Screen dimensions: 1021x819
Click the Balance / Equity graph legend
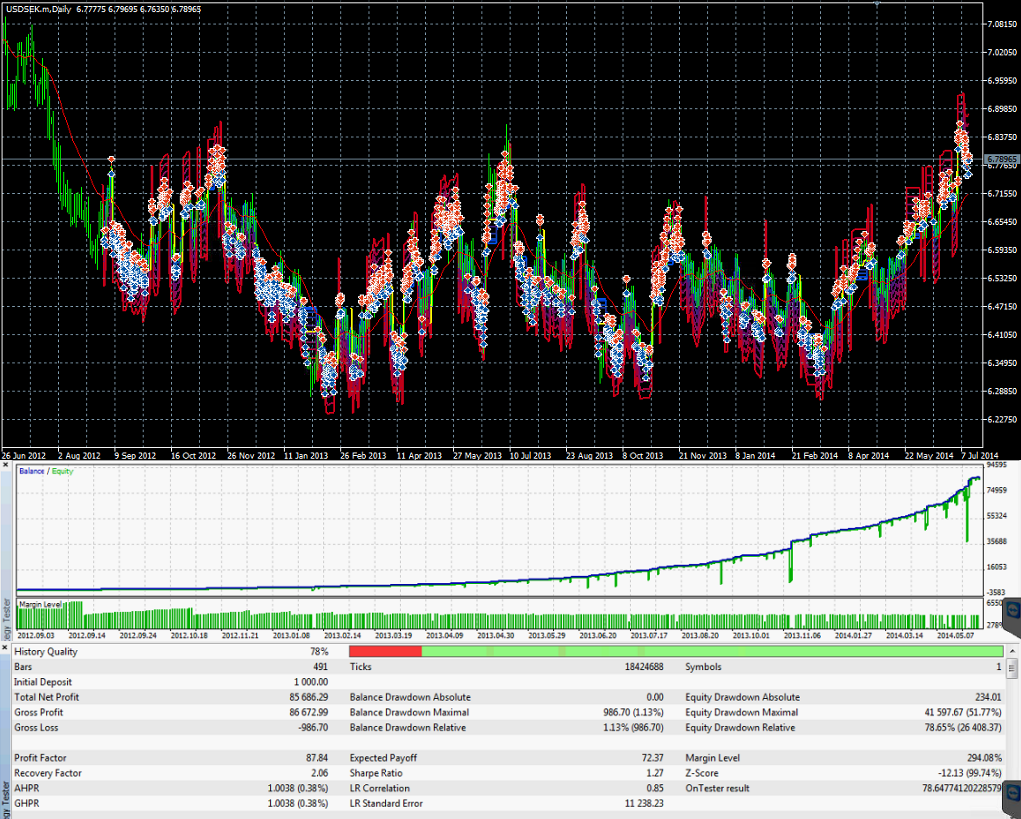point(46,470)
